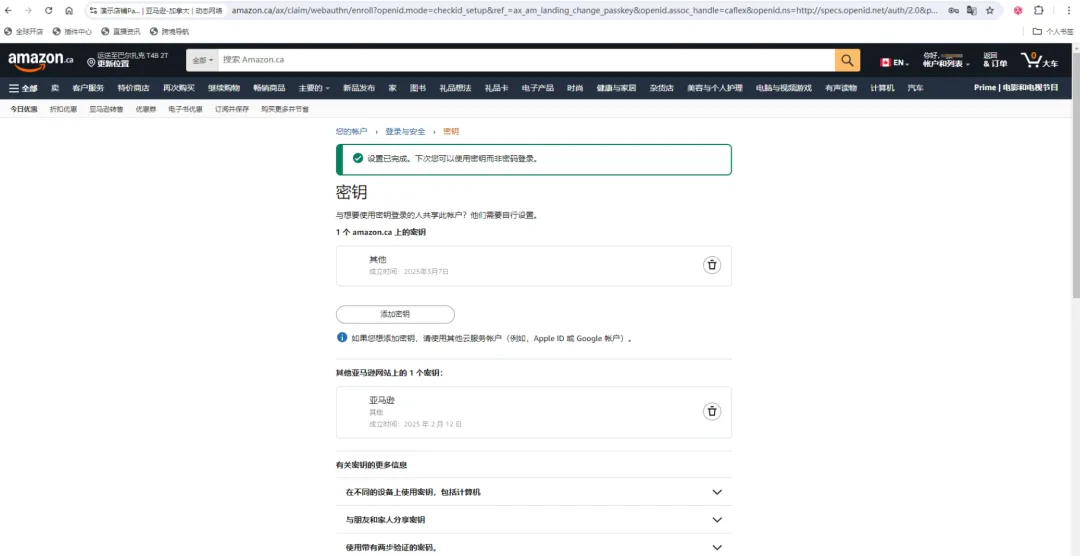Click the 成立时间：2025年3月7日 text
The height and width of the screenshot is (556, 1080).
coord(408,271)
